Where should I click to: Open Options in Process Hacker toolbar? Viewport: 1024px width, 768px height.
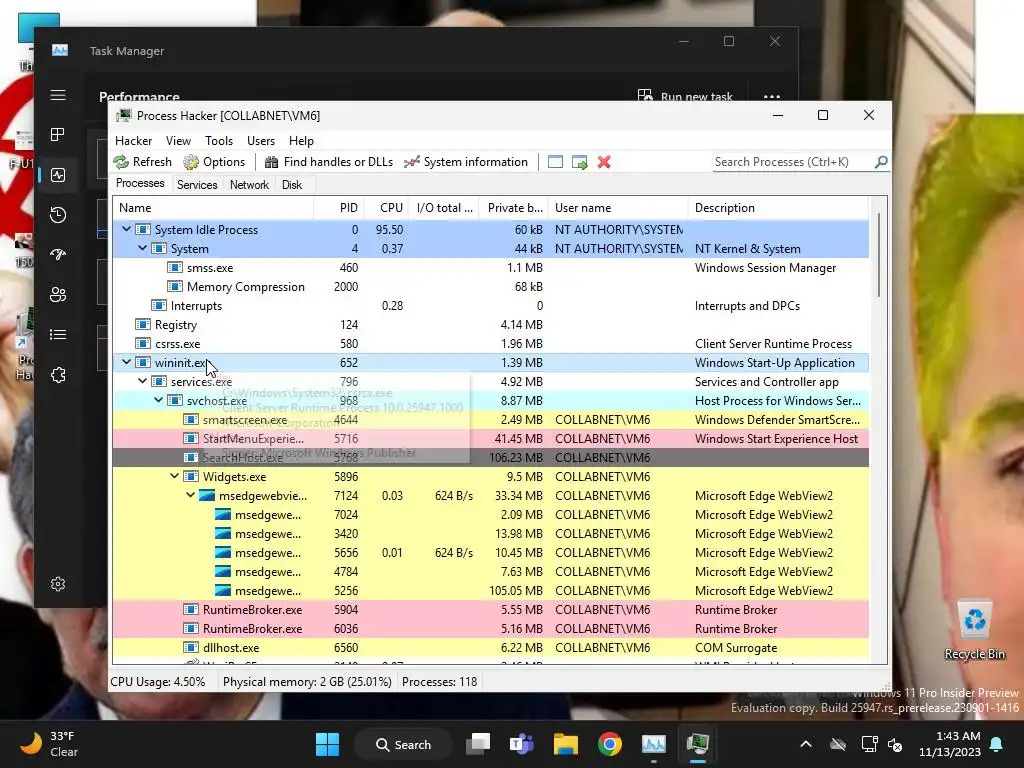tap(214, 162)
